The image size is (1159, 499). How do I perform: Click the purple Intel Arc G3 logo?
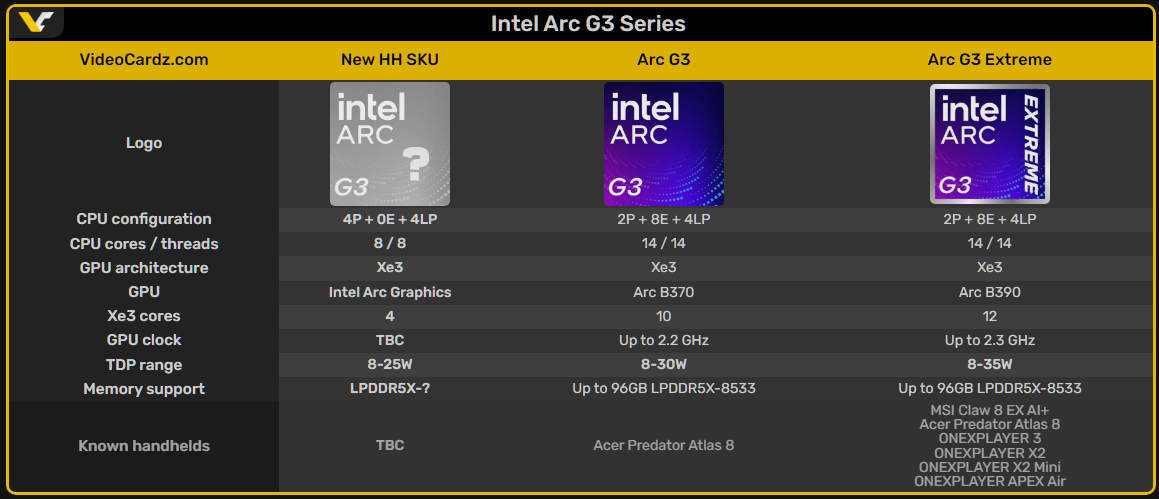[664, 144]
